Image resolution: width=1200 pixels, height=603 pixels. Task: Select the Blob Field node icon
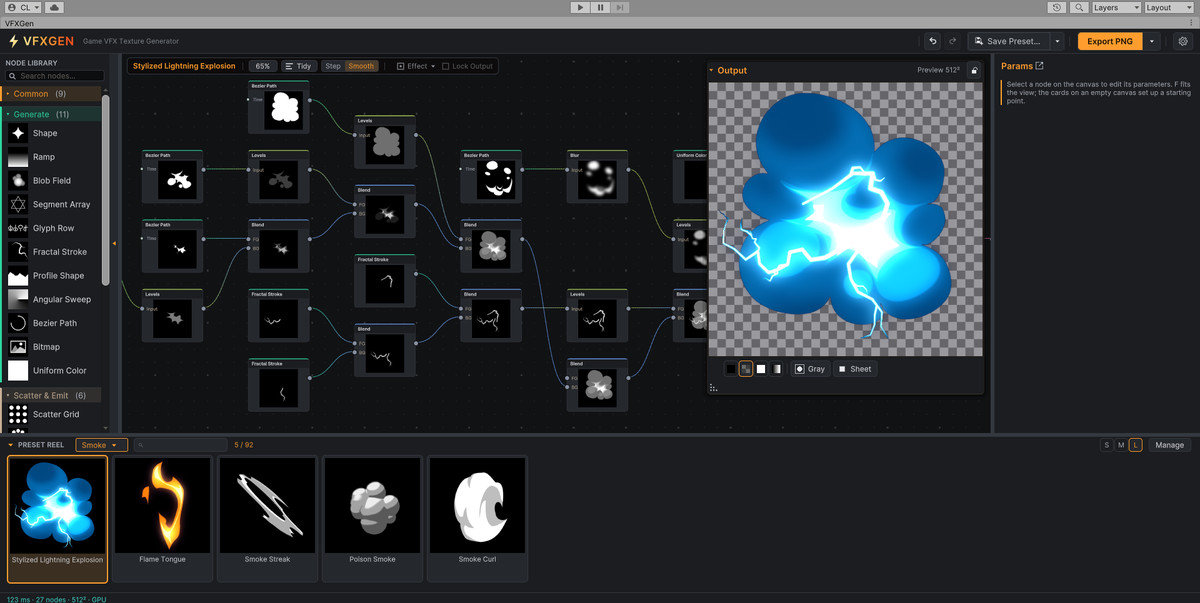click(18, 181)
